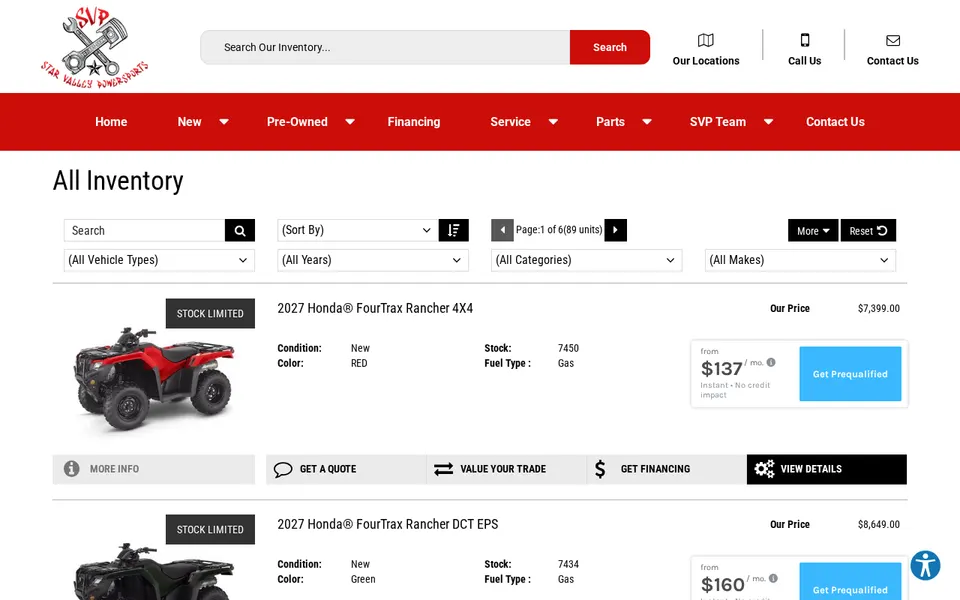Click the Star Valley Powersports logo
Screen dimensions: 960x600
pos(95,48)
